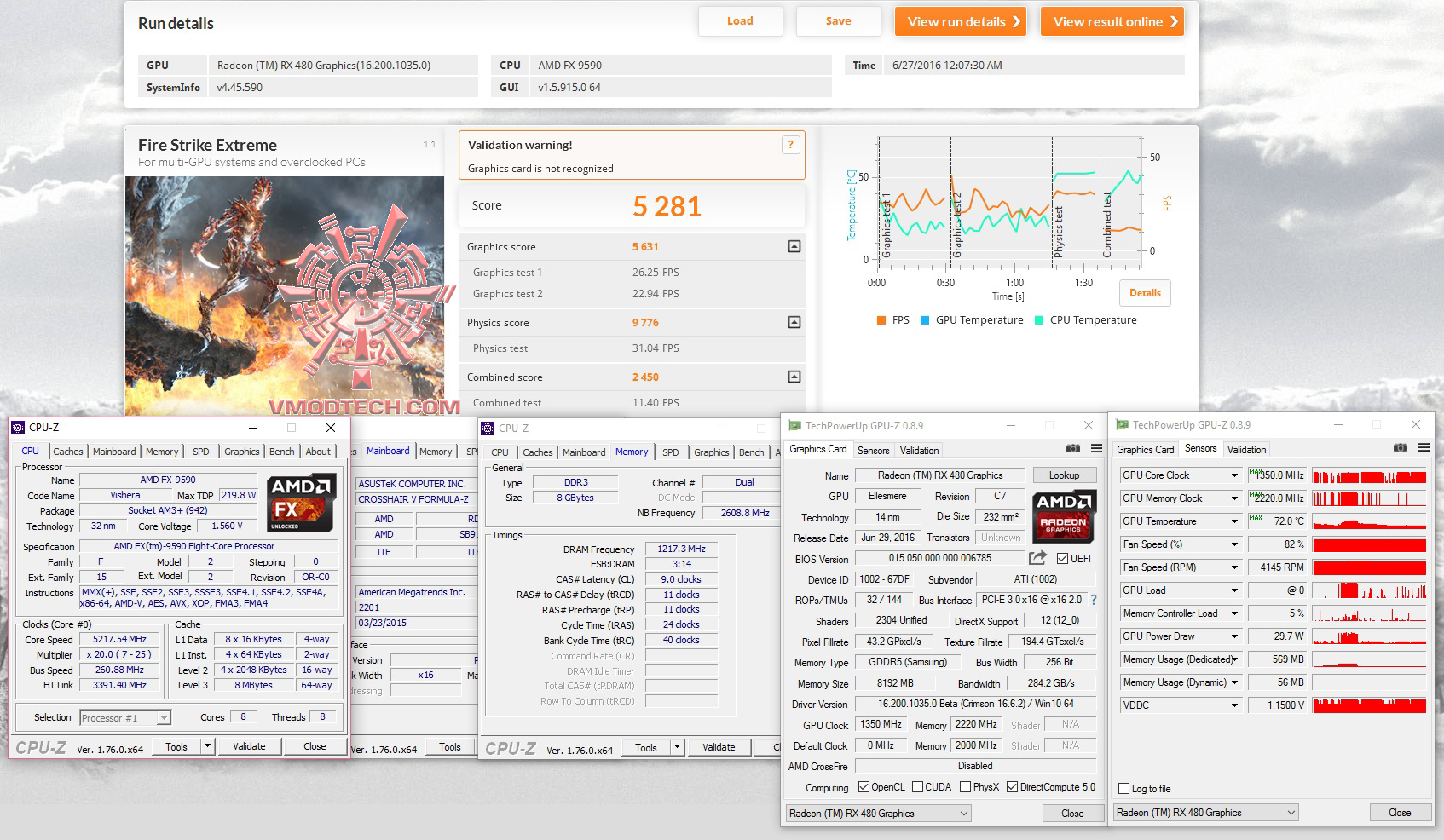The width and height of the screenshot is (1444, 840).
Task: Click Validate in the left CPU-Z window
Action: click(x=249, y=746)
